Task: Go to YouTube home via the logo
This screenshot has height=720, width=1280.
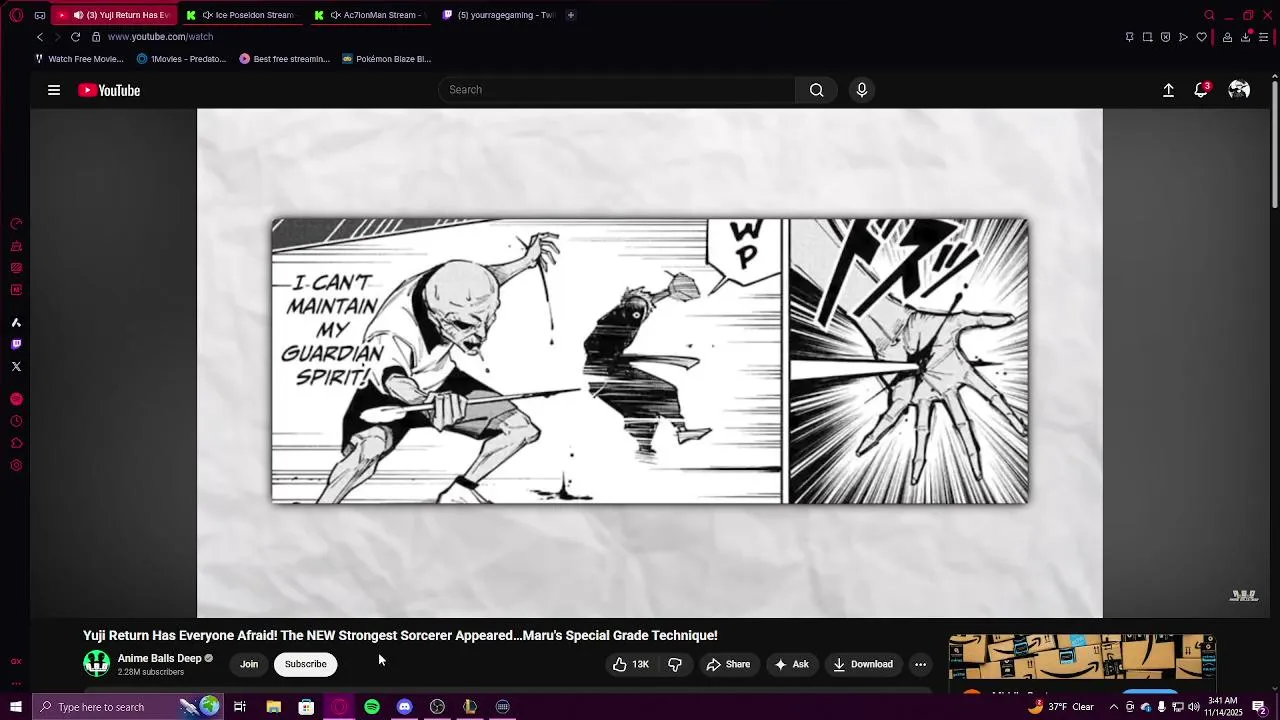Action: click(109, 90)
